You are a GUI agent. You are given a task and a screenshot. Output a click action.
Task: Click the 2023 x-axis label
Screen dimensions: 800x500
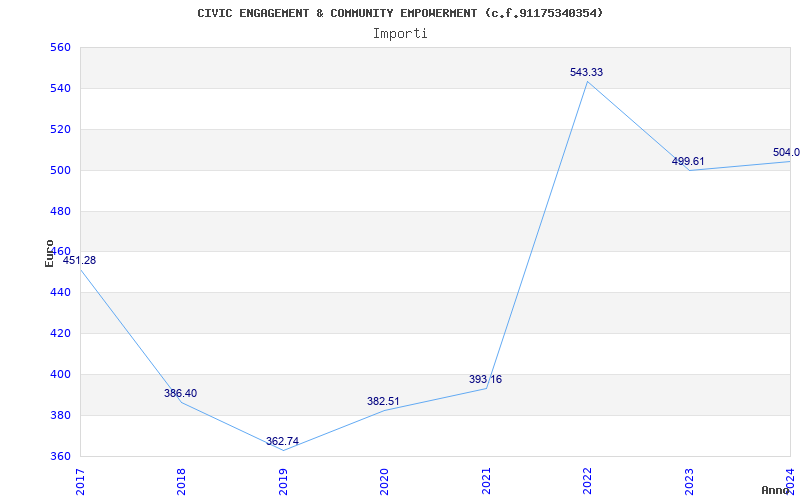pos(689,482)
